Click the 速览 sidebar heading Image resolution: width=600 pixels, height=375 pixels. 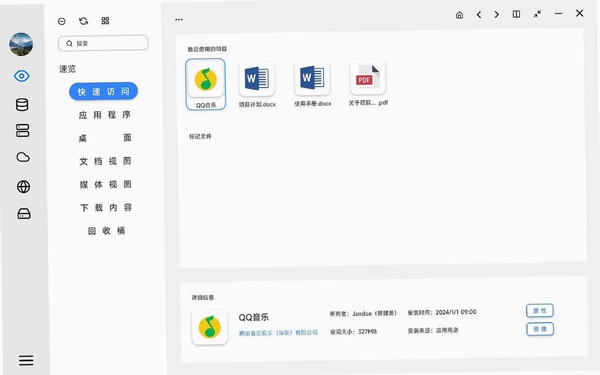coord(67,69)
